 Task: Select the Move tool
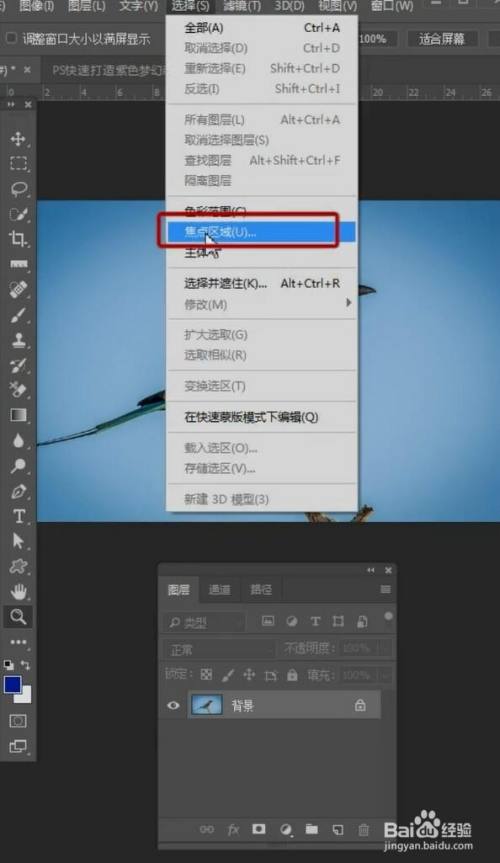point(18,138)
